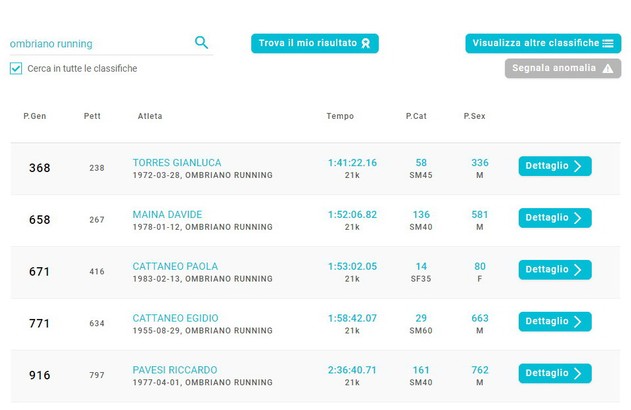Click general position 671
The image size is (631, 410).
click(x=39, y=272)
